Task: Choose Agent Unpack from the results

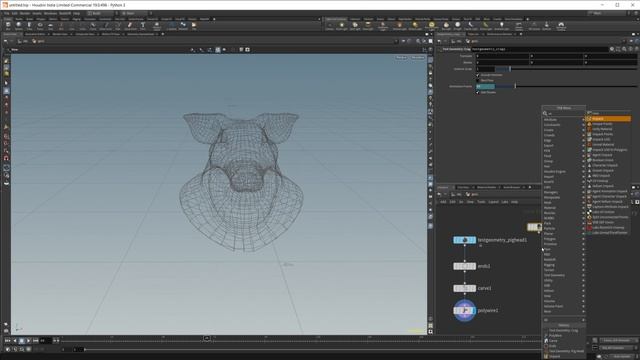Action: pos(609,155)
